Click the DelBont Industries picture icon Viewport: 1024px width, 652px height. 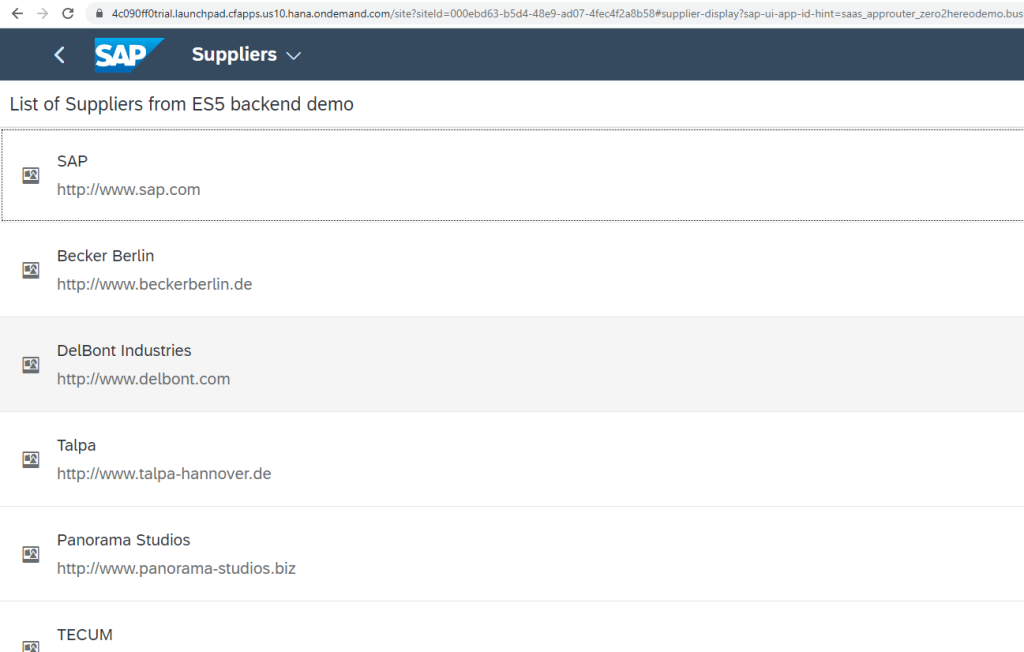[x=31, y=365]
